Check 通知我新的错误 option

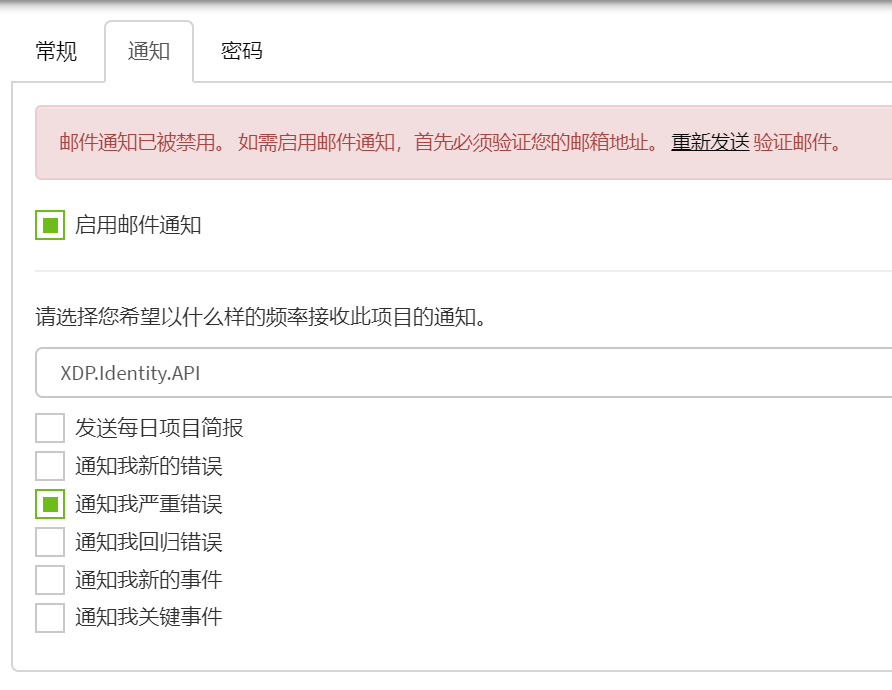click(x=50, y=466)
